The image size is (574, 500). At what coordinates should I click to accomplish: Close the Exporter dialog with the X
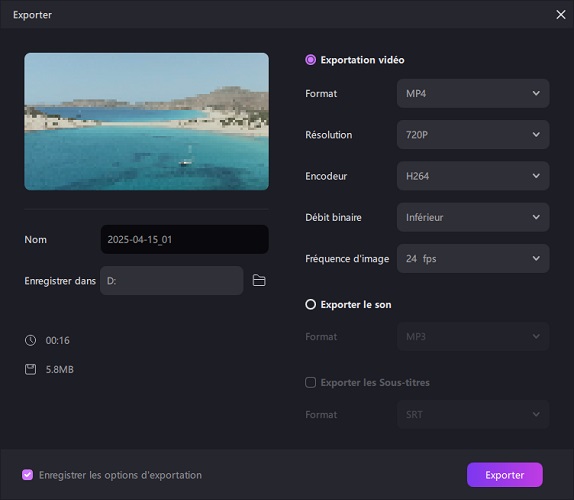click(x=560, y=15)
